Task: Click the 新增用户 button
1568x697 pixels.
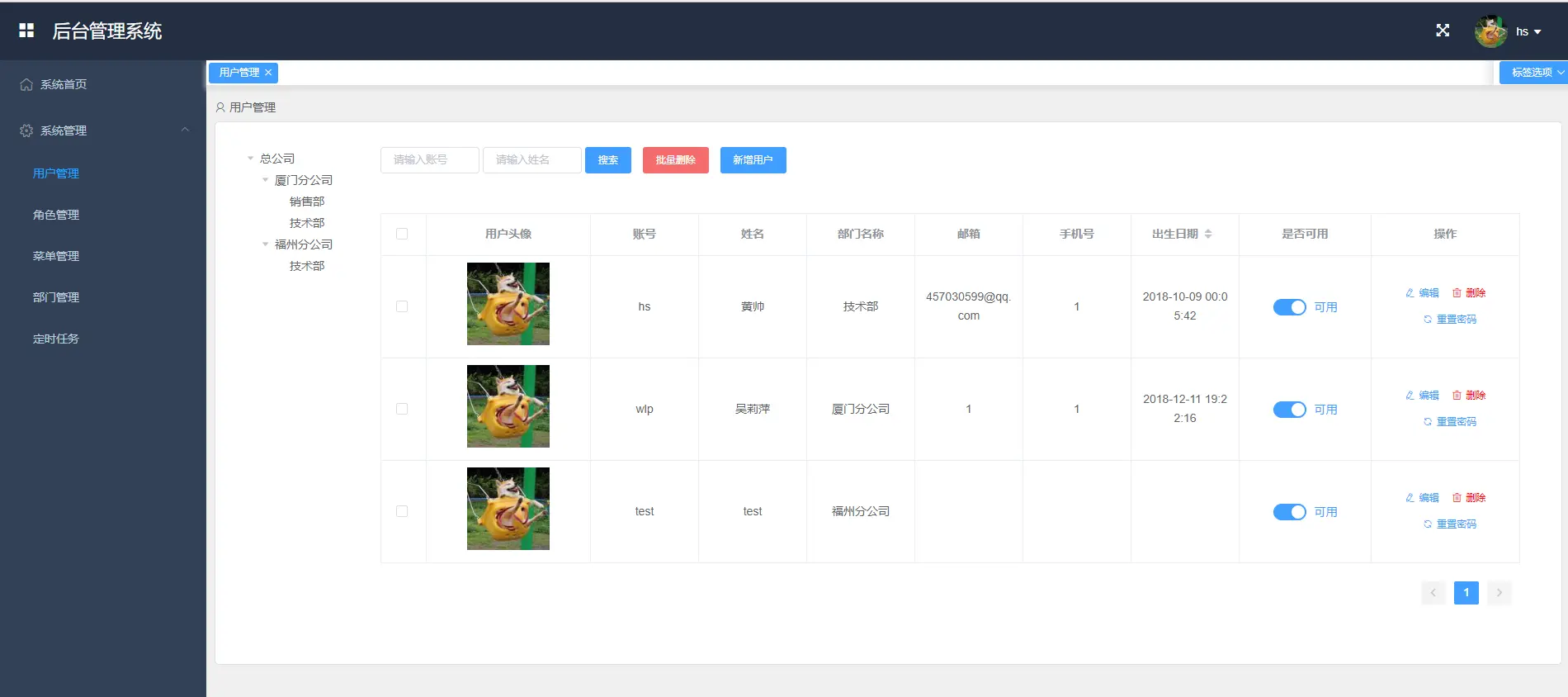Action: point(753,160)
